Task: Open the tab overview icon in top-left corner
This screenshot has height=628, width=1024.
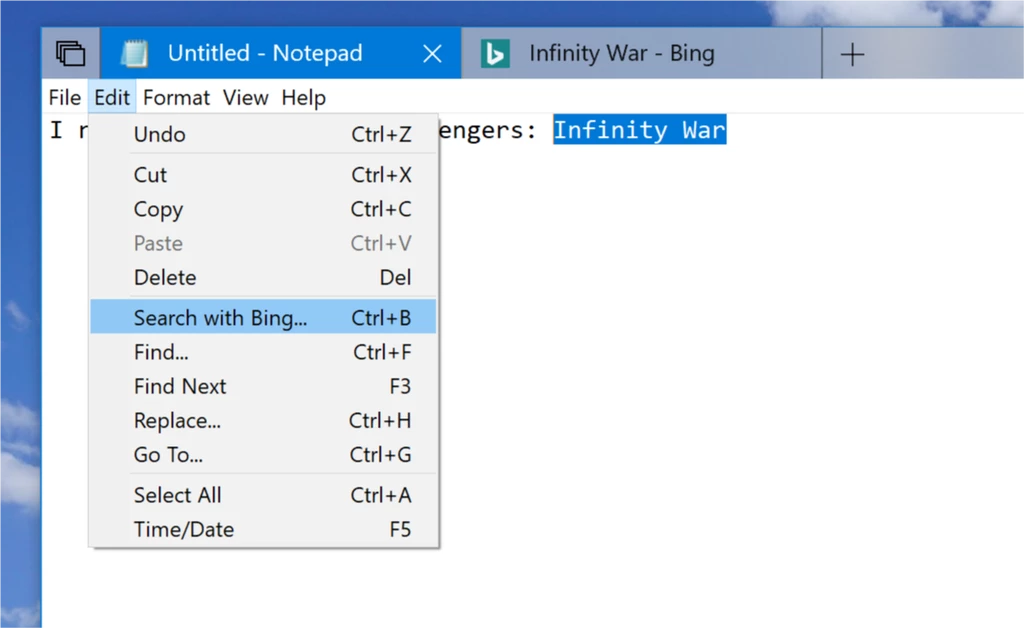Action: pyautogui.click(x=69, y=53)
